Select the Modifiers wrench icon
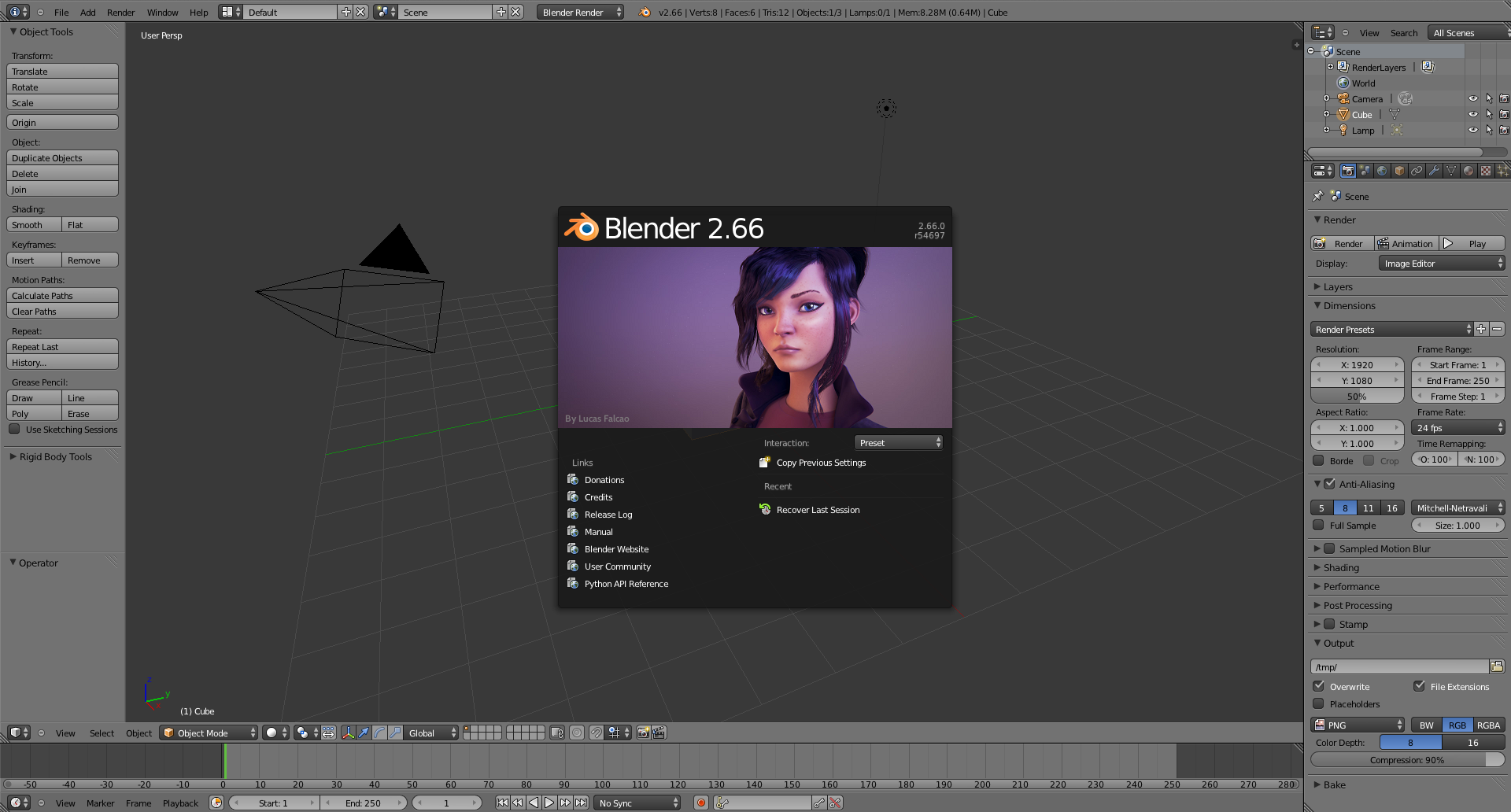 pyautogui.click(x=1434, y=171)
